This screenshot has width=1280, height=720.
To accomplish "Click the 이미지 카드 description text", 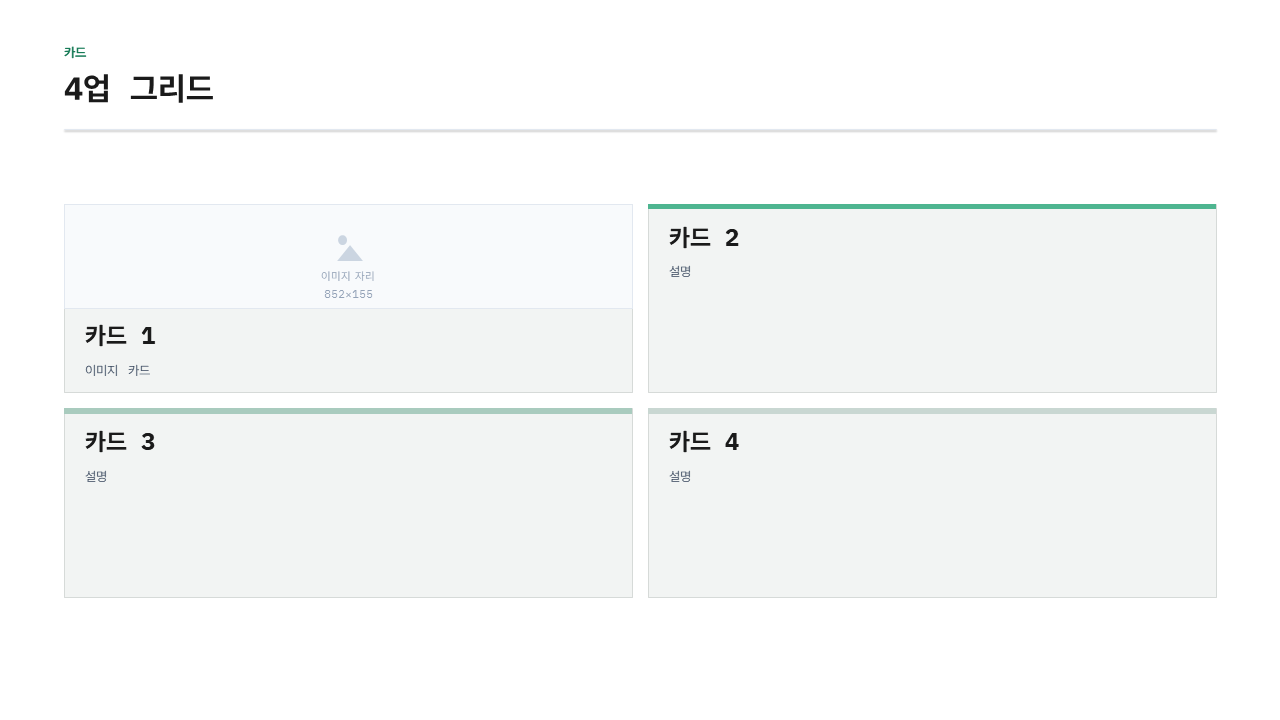I will (118, 370).
